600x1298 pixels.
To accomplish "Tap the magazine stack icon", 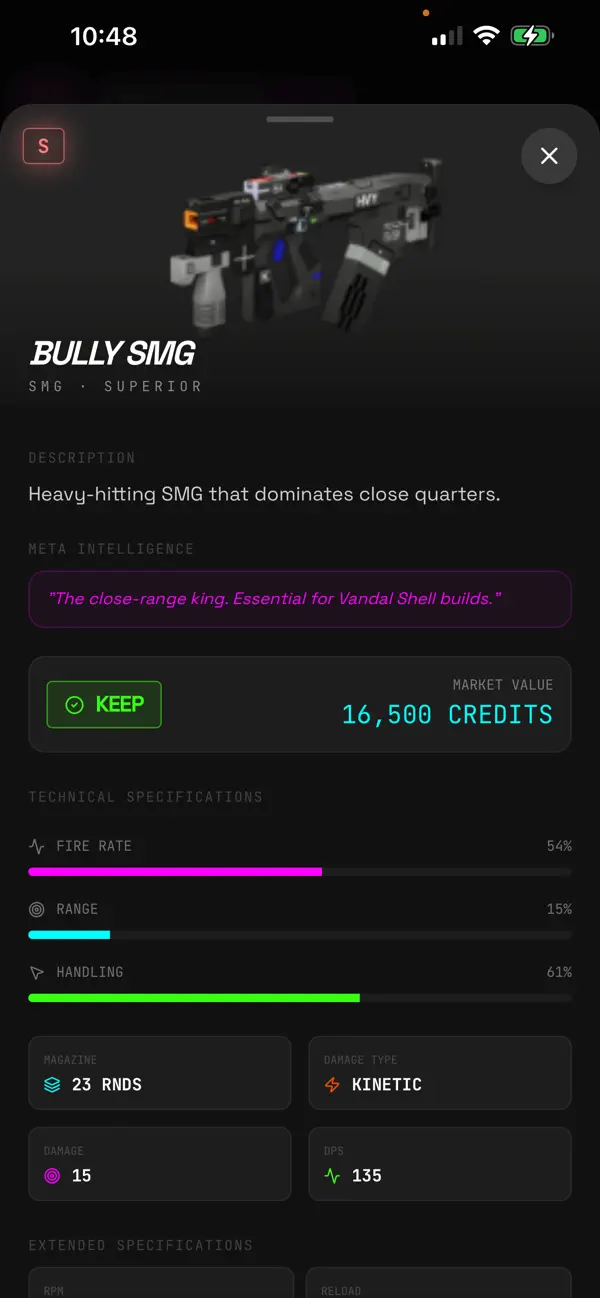I will [53, 1085].
